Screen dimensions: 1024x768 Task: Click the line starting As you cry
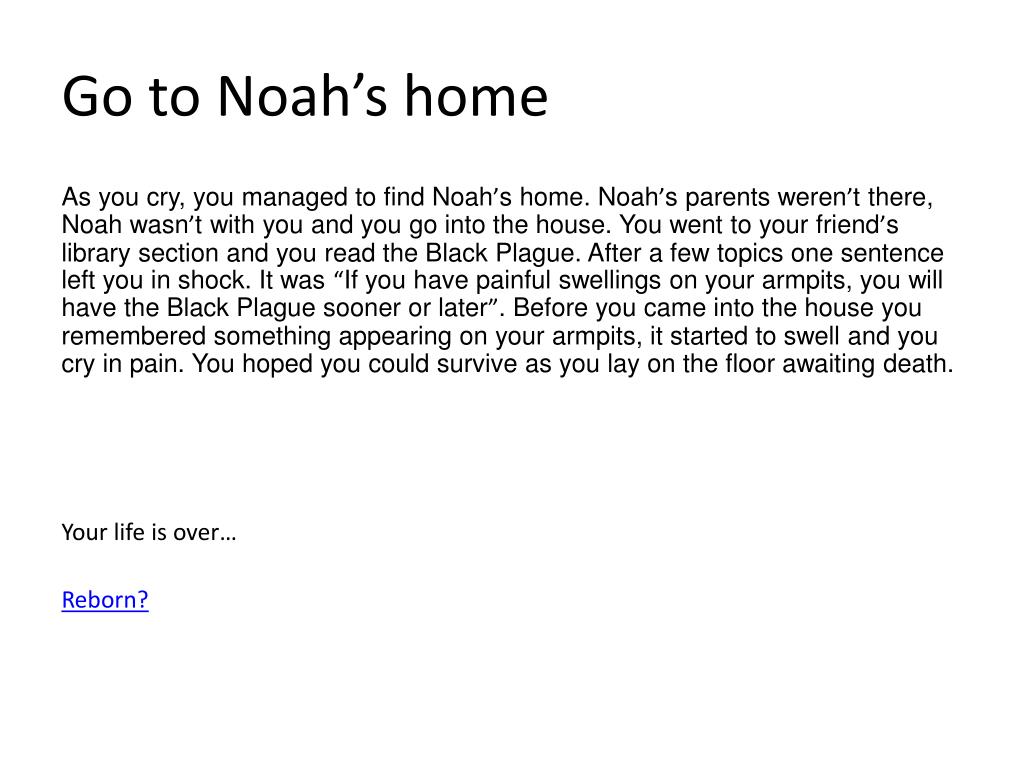pos(498,197)
